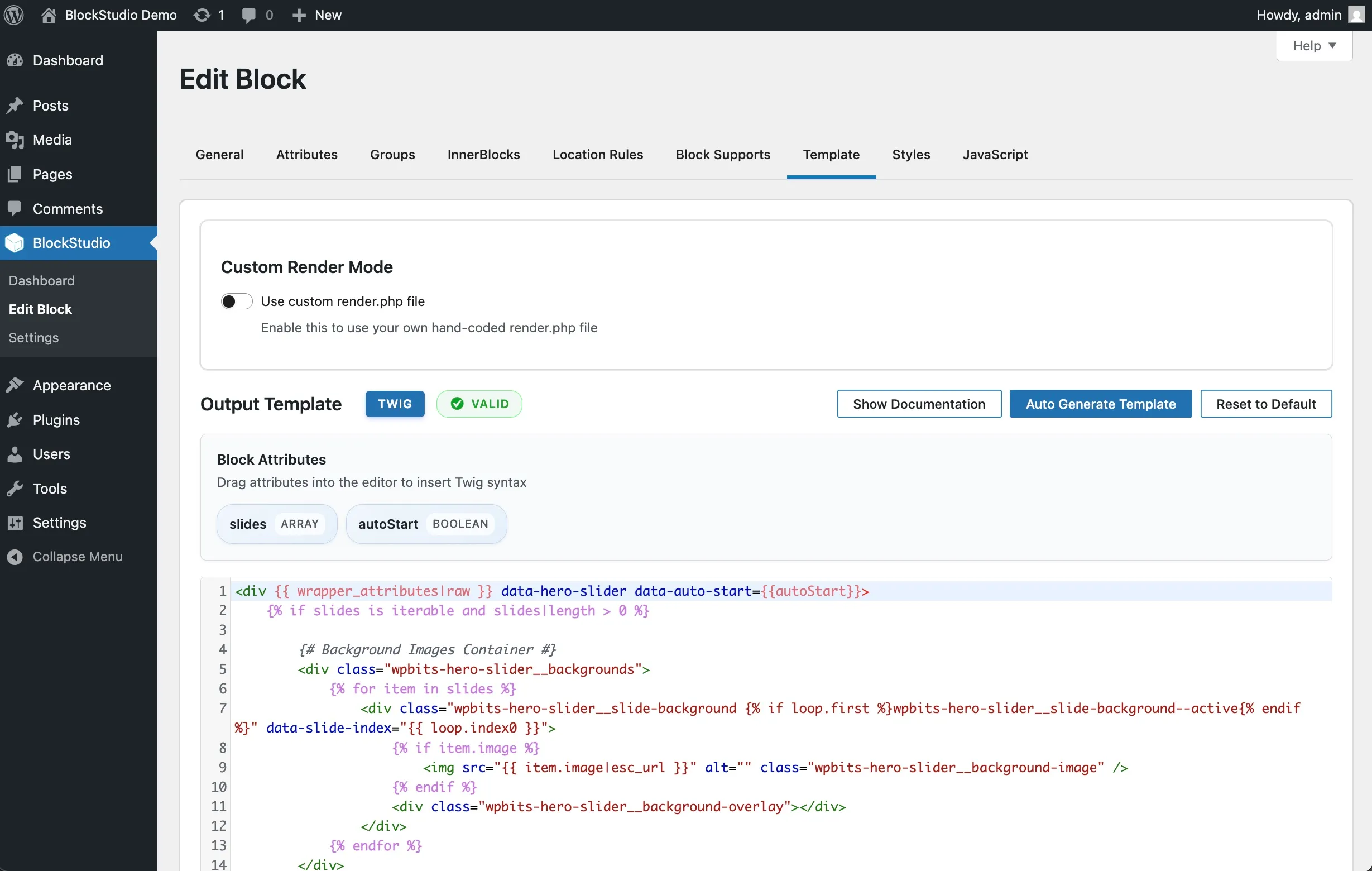
Task: Click line number 9 in editor gutter
Action: pos(222,767)
